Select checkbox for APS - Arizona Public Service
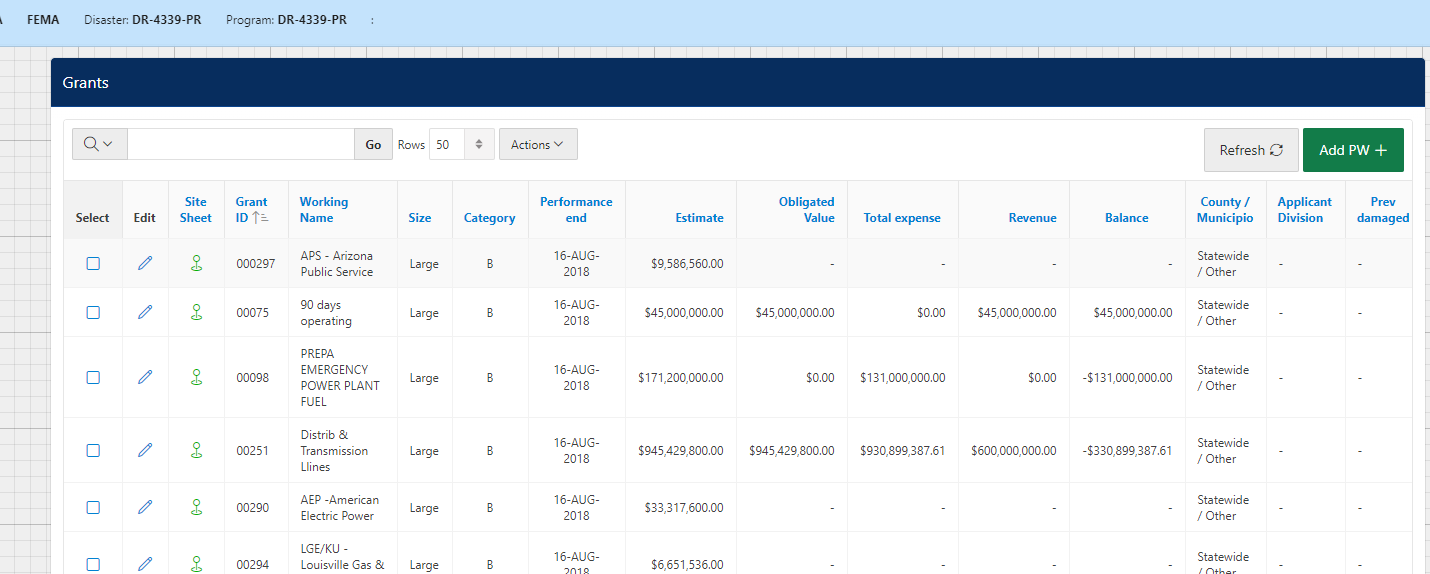The width and height of the screenshot is (1430, 574). coord(93,263)
